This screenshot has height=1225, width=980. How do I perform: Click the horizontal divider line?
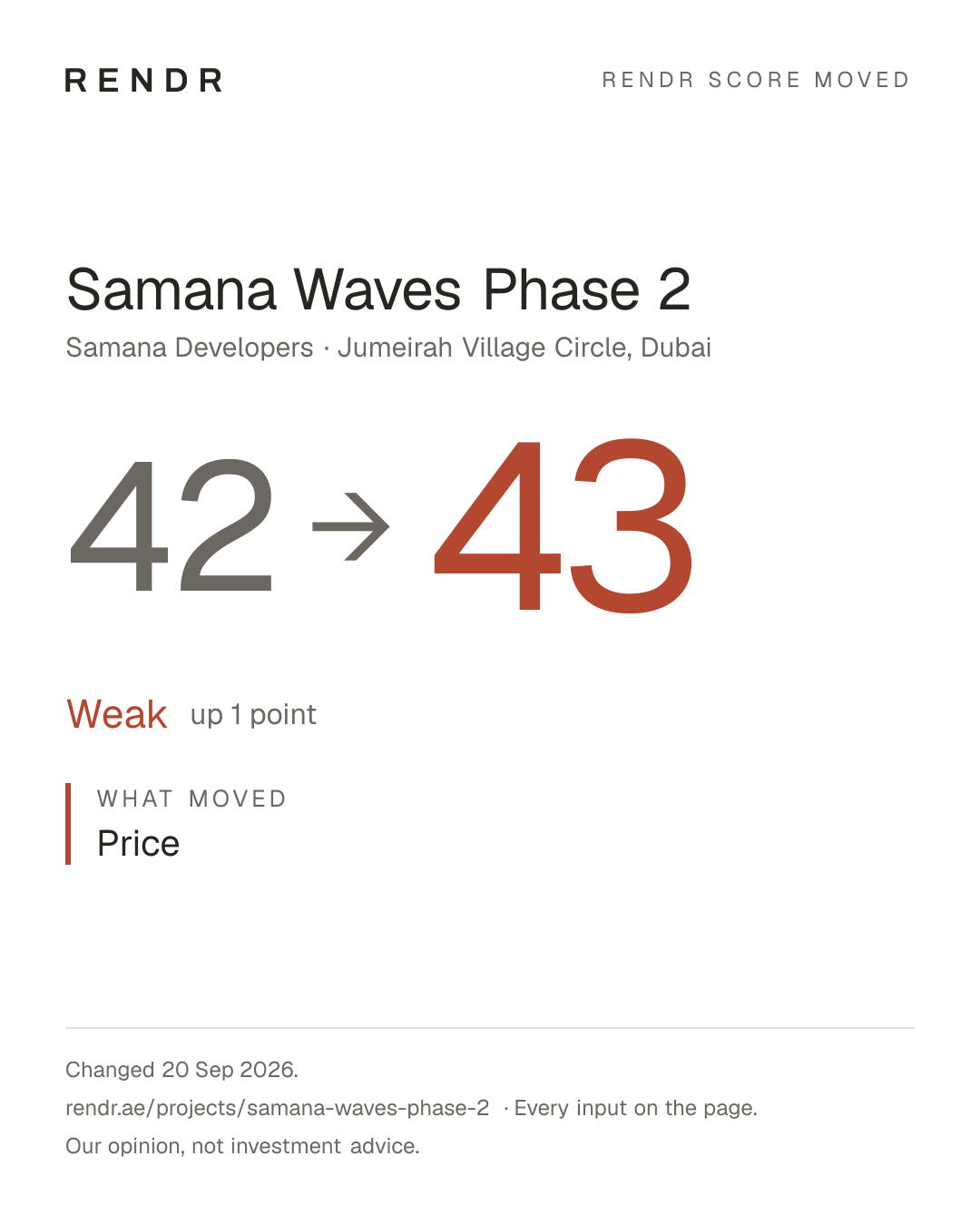[x=490, y=1028]
